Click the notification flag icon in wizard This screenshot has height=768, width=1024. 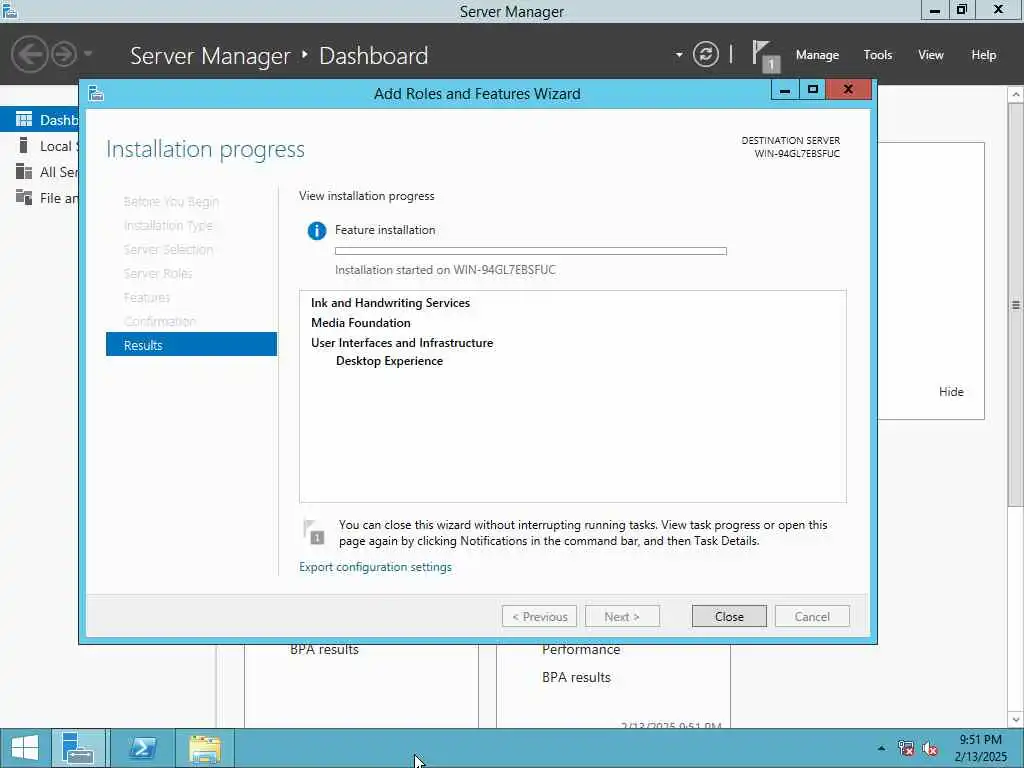pos(314,532)
